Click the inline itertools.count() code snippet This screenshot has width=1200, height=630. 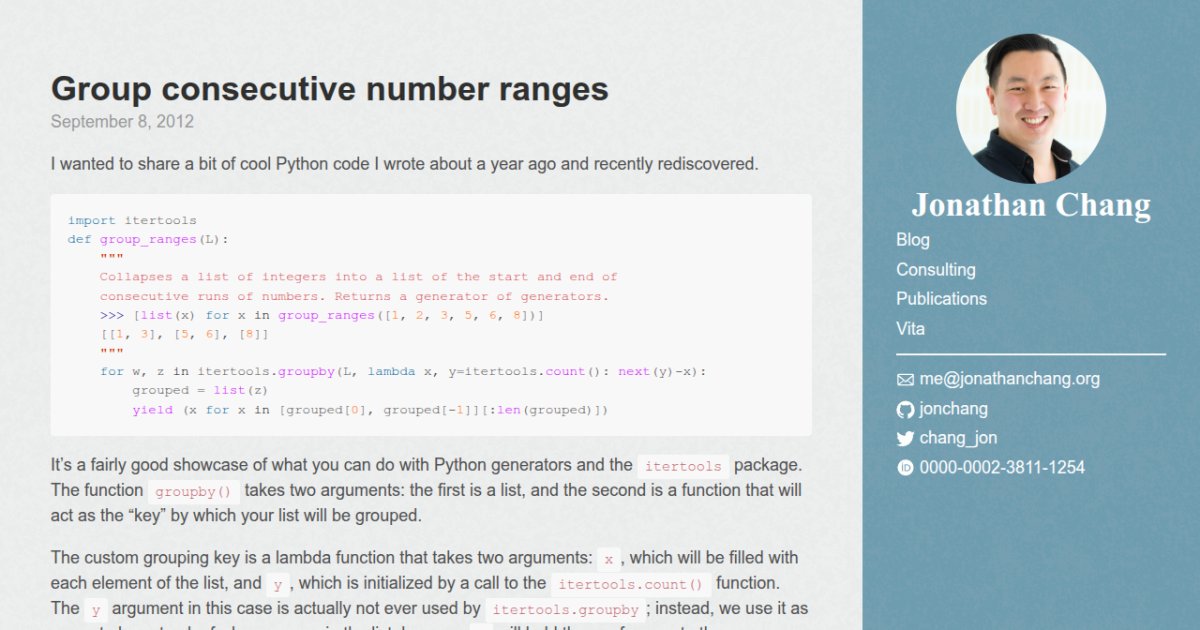coord(631,584)
